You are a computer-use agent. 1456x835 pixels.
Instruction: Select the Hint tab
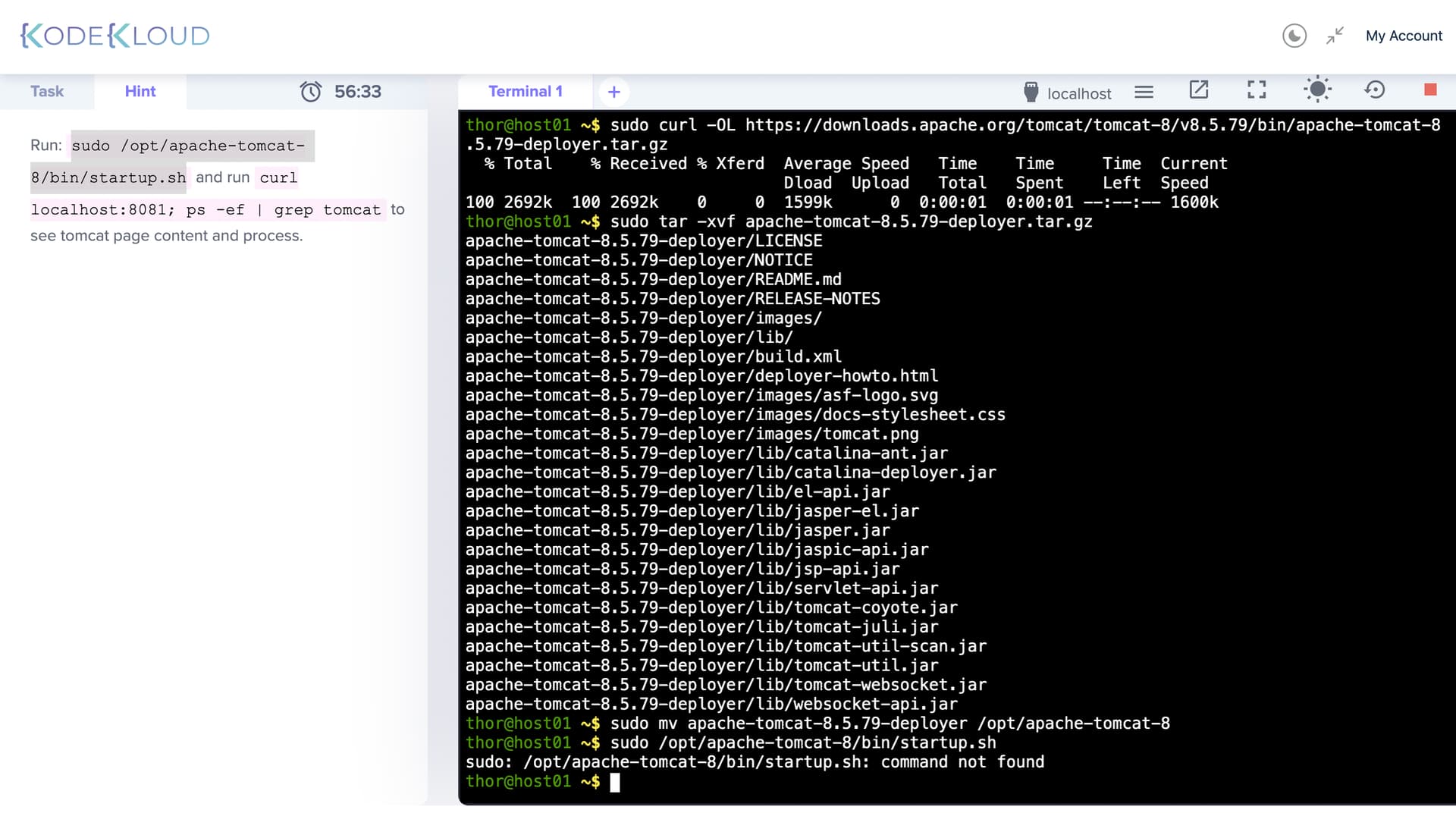tap(140, 91)
